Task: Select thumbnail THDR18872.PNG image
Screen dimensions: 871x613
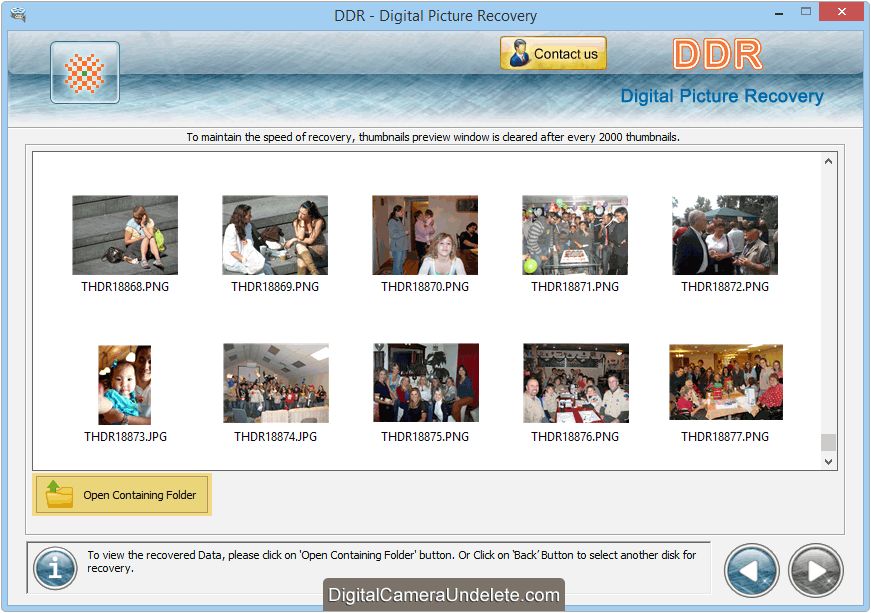Action: [725, 235]
